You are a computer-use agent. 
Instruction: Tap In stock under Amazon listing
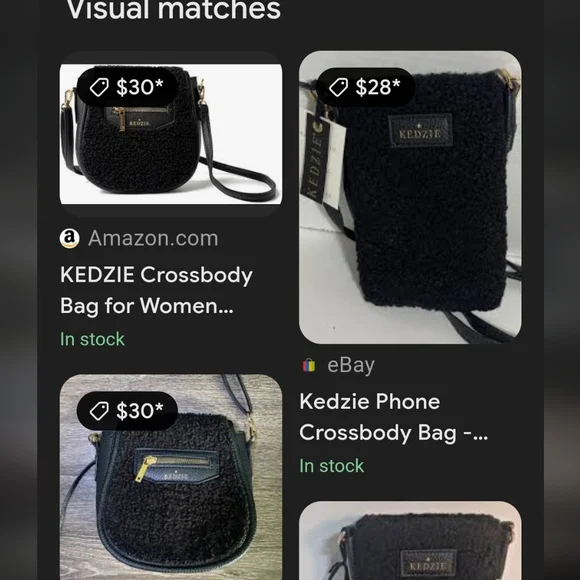point(92,339)
